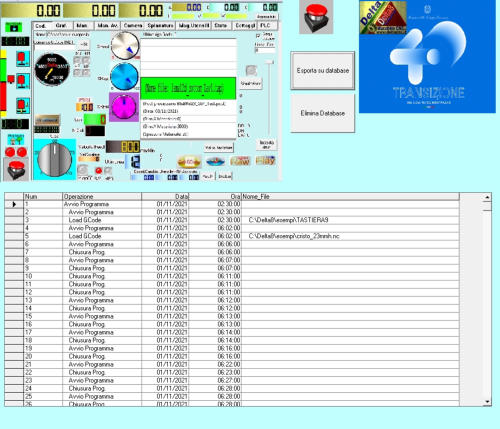Click the silver speed dial knob

tap(125, 46)
